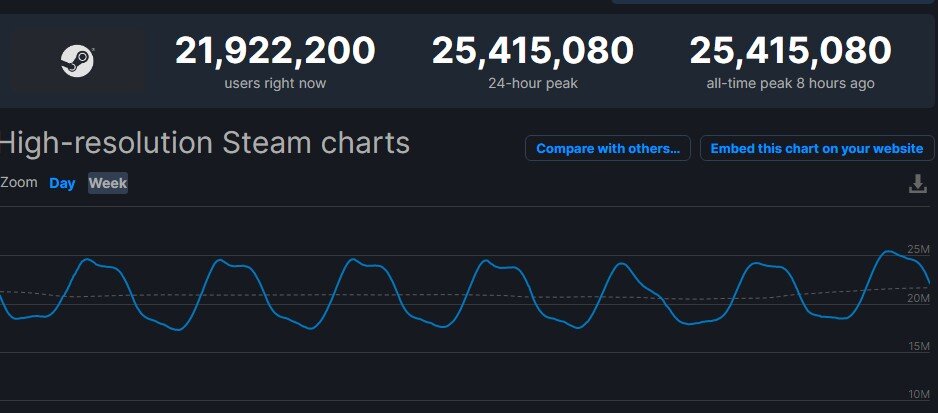Select the 24-hour peak number
Viewport: 938px width, 413px height.
click(x=532, y=50)
